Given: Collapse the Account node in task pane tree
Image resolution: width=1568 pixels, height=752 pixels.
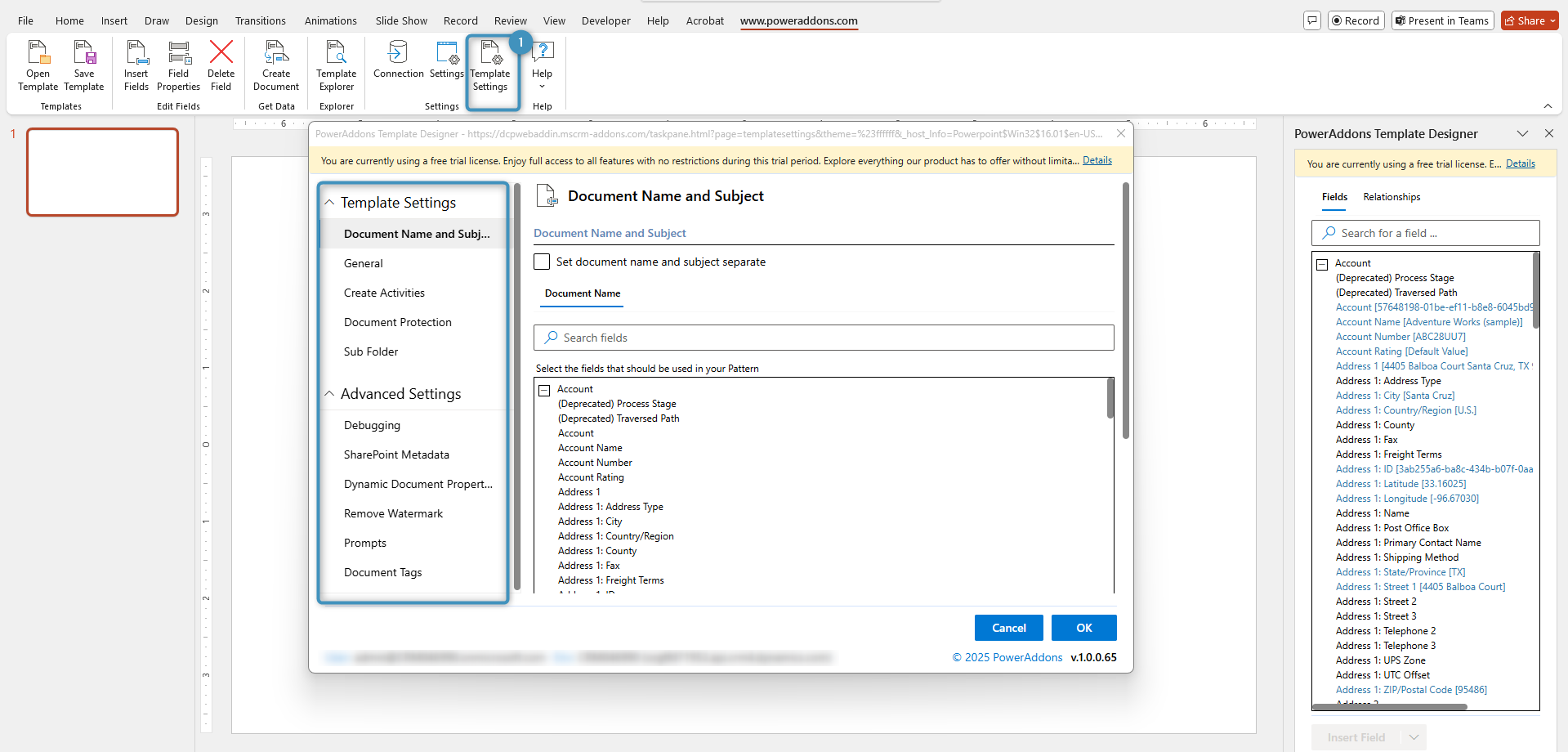Looking at the screenshot, I should [1322, 265].
